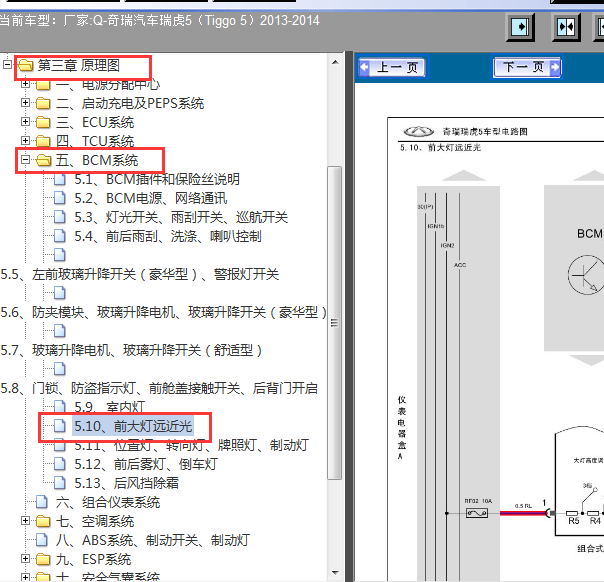
Task: Click document icon of 5.1 entry
Action: coord(59,179)
